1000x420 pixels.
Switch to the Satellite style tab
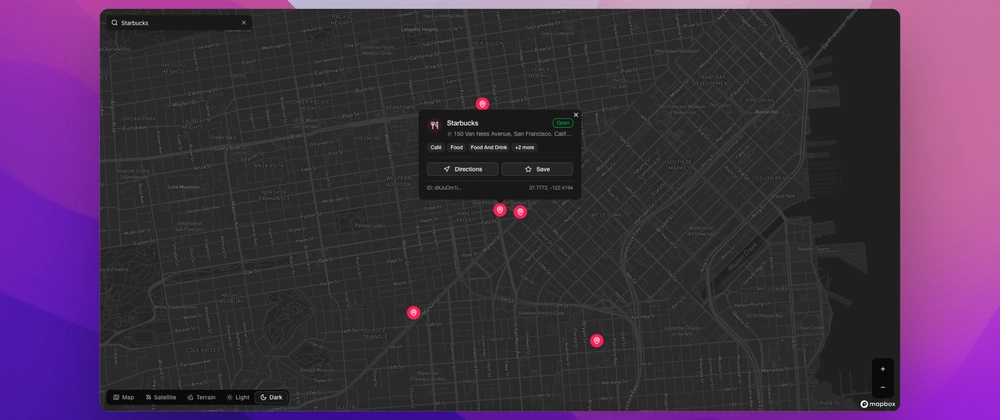(x=161, y=398)
